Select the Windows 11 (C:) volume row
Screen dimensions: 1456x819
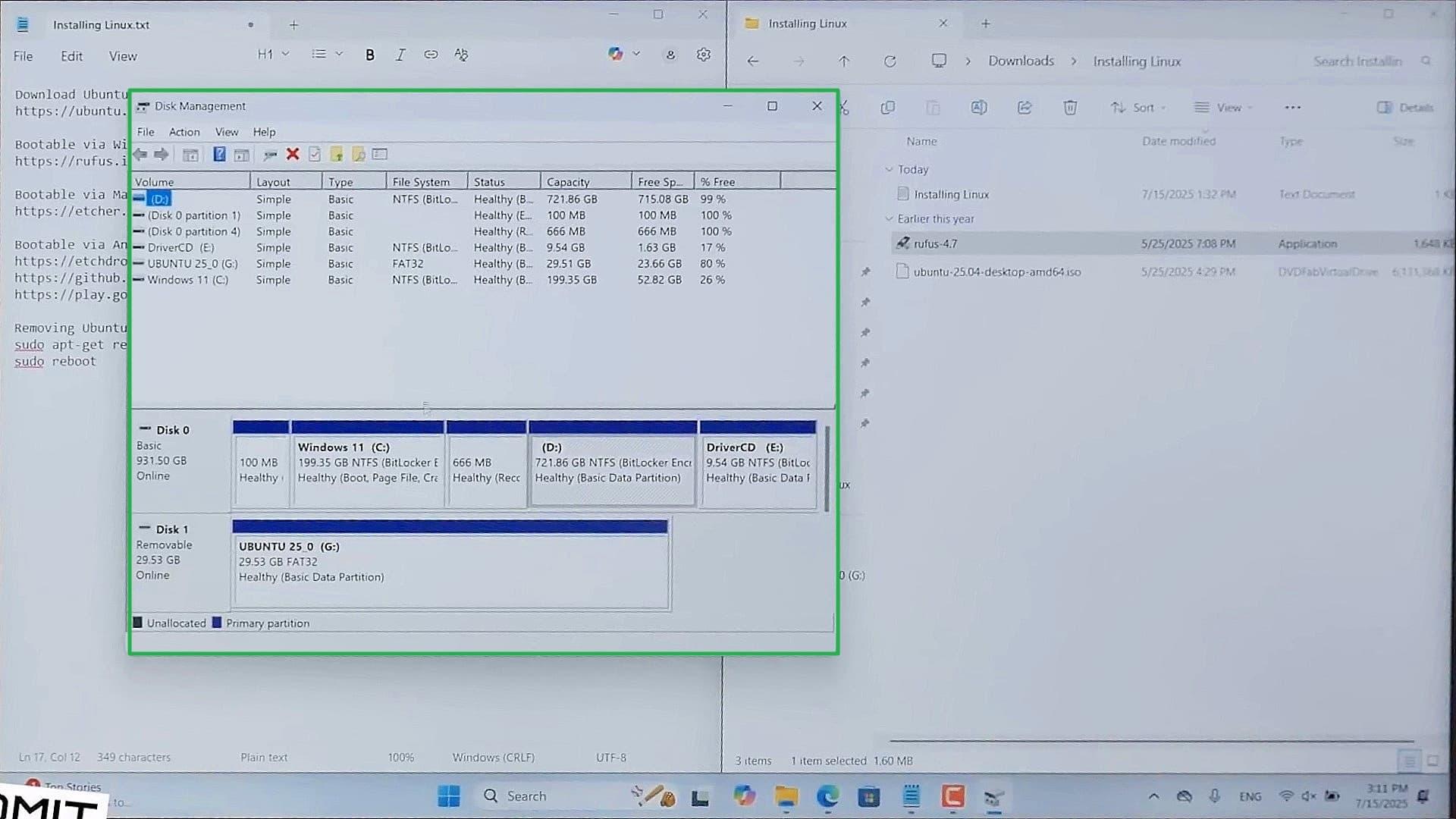pos(455,280)
